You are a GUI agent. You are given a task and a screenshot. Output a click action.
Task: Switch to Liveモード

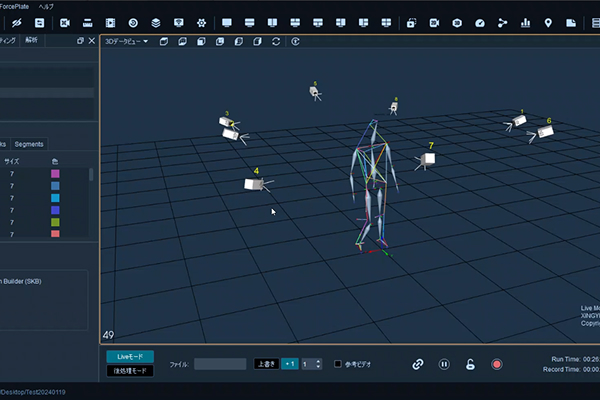pyautogui.click(x=129, y=357)
